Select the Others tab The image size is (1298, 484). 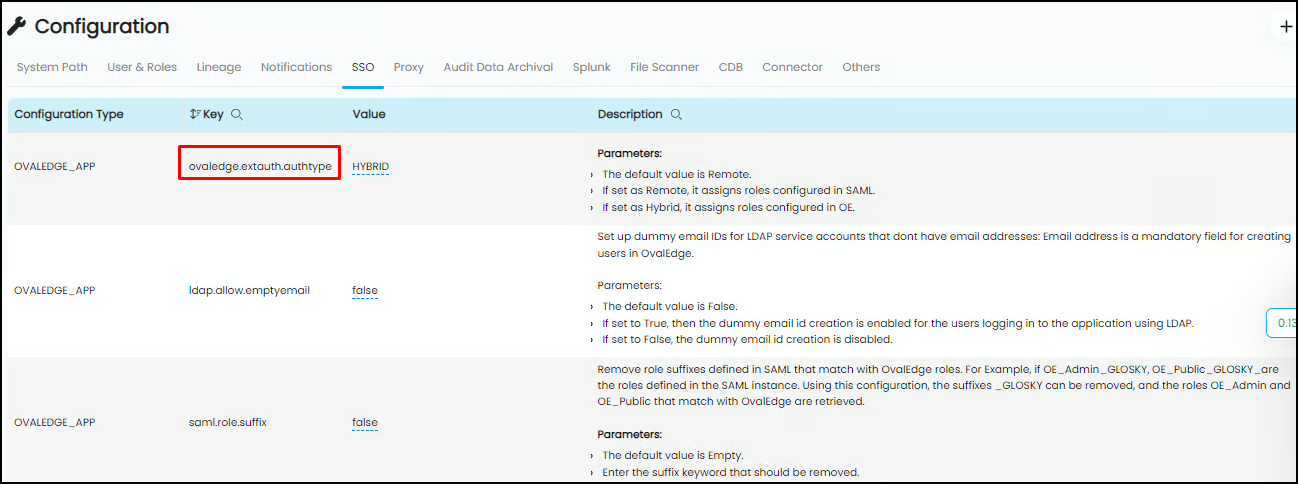[861, 67]
